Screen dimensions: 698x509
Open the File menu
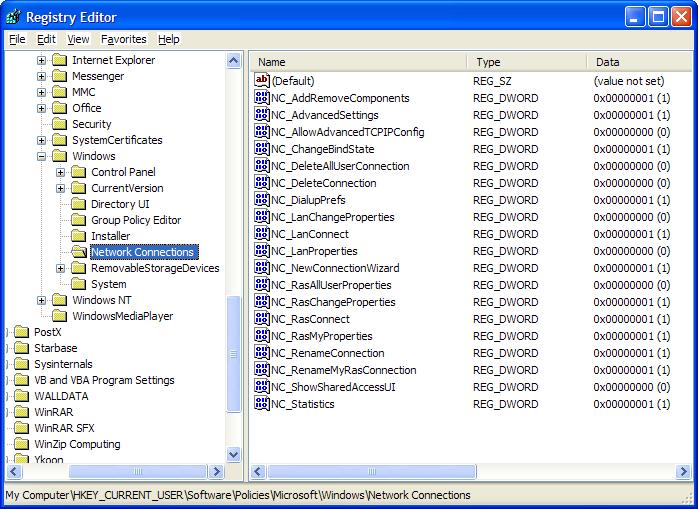[17, 39]
